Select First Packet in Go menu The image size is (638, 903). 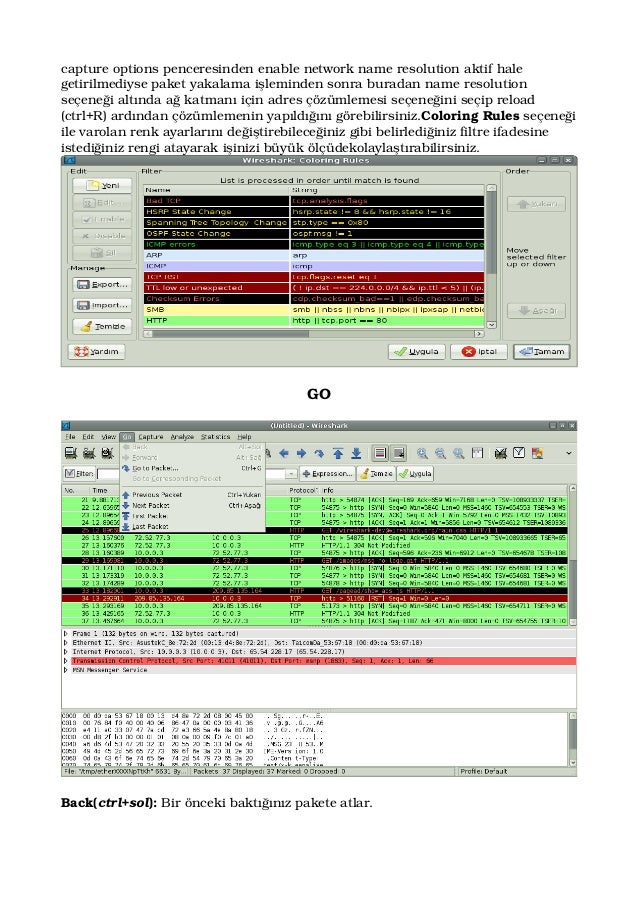[x=192, y=516]
